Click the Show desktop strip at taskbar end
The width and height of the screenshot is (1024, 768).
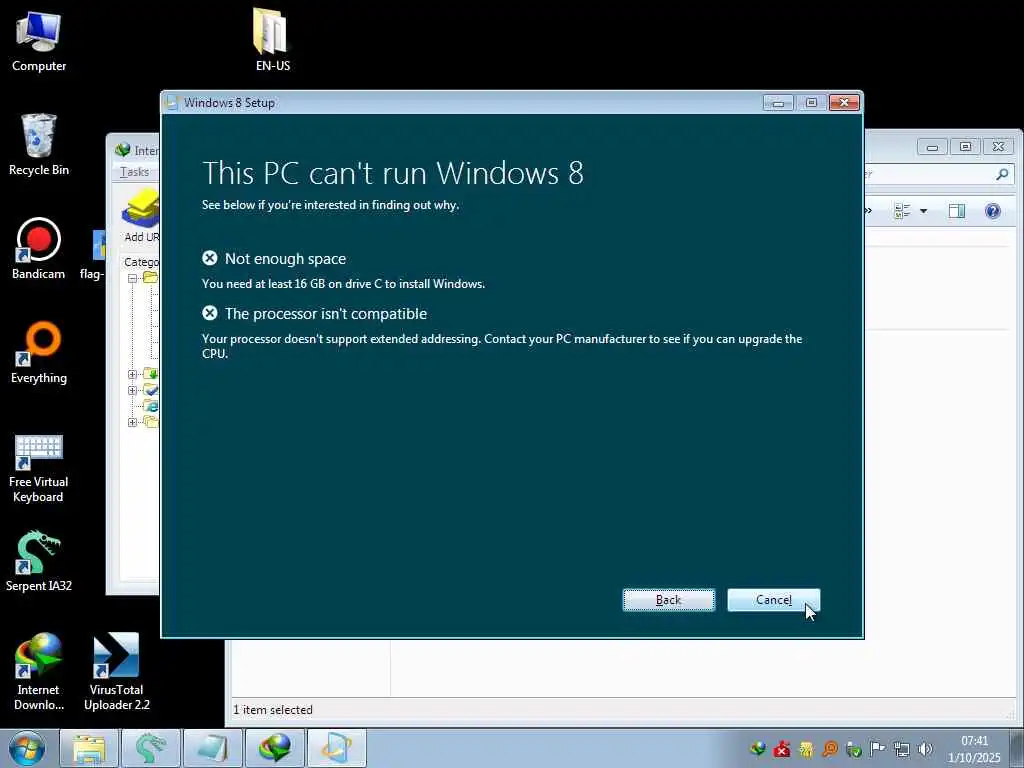tap(1017, 748)
